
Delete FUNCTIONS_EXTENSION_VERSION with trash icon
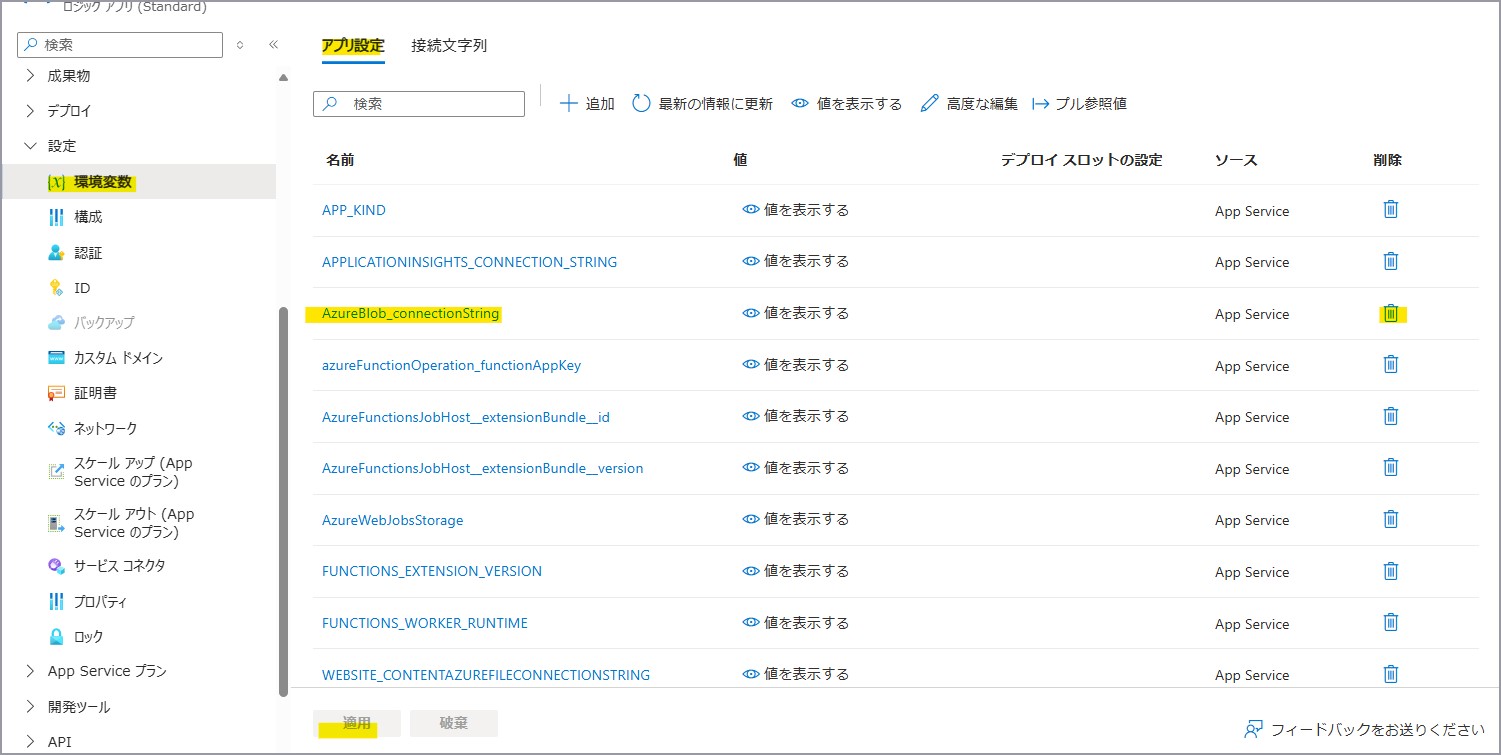[x=1390, y=571]
